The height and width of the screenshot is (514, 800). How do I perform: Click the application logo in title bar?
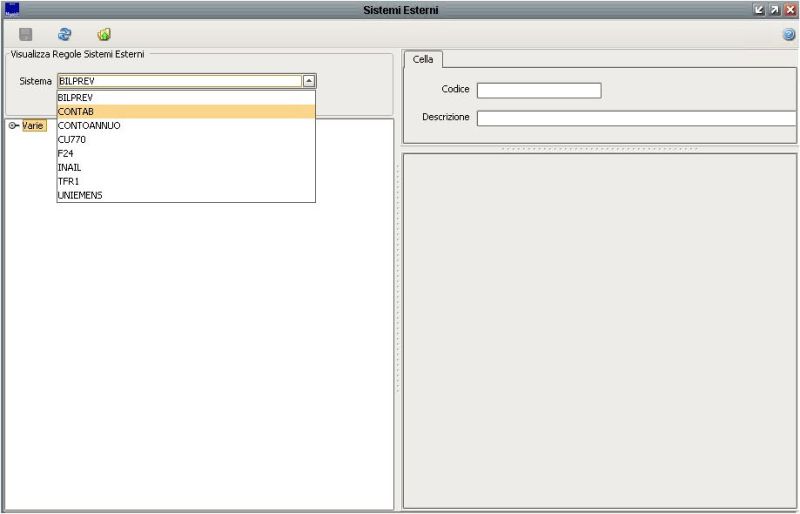[12, 10]
